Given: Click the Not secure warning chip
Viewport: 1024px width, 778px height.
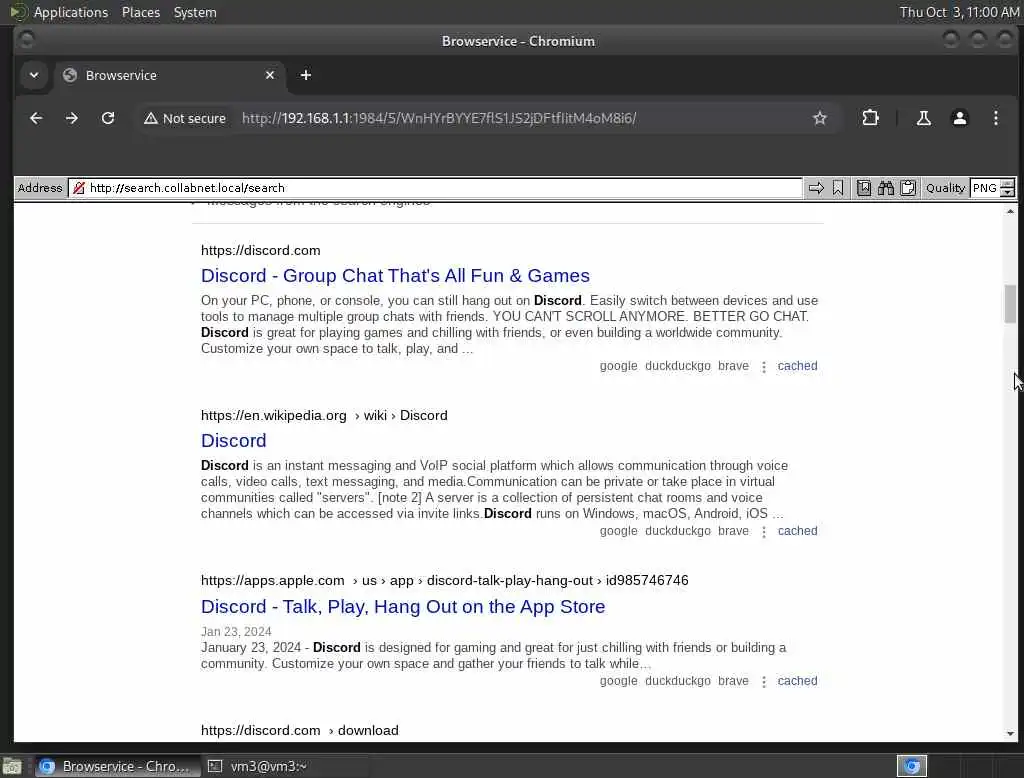Looking at the screenshot, I should 185,118.
